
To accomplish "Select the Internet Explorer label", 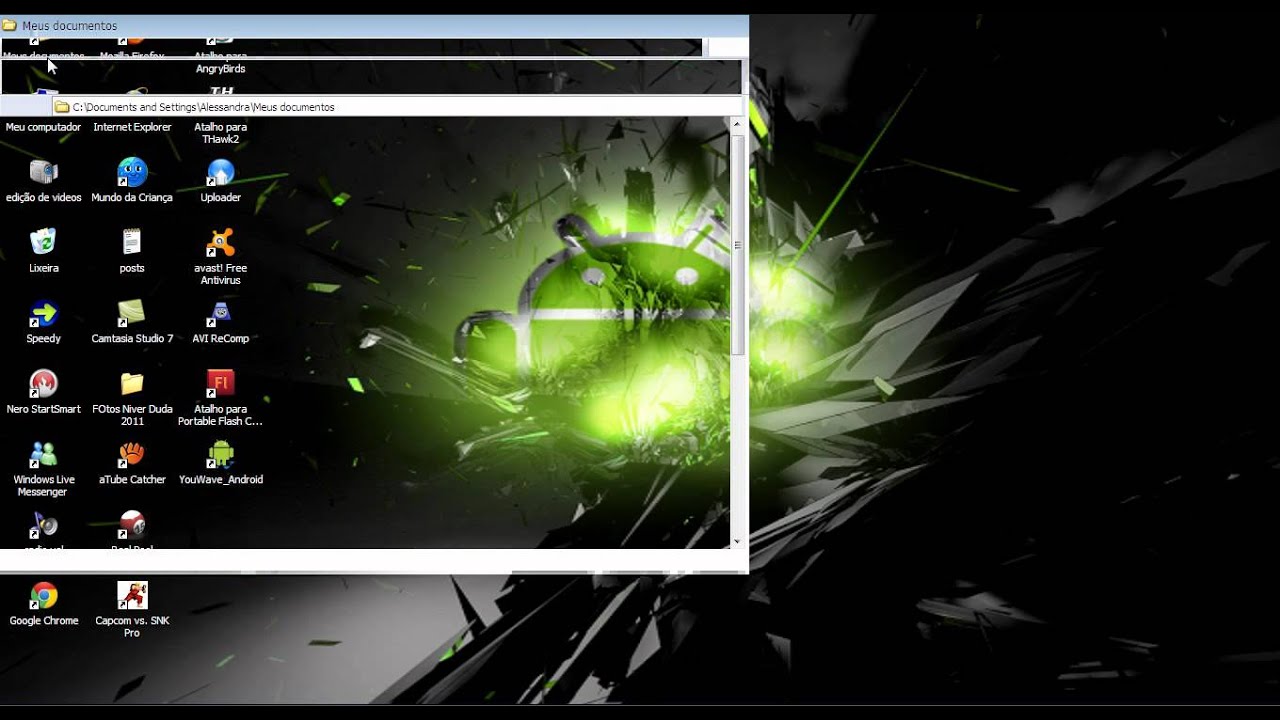I will (132, 127).
